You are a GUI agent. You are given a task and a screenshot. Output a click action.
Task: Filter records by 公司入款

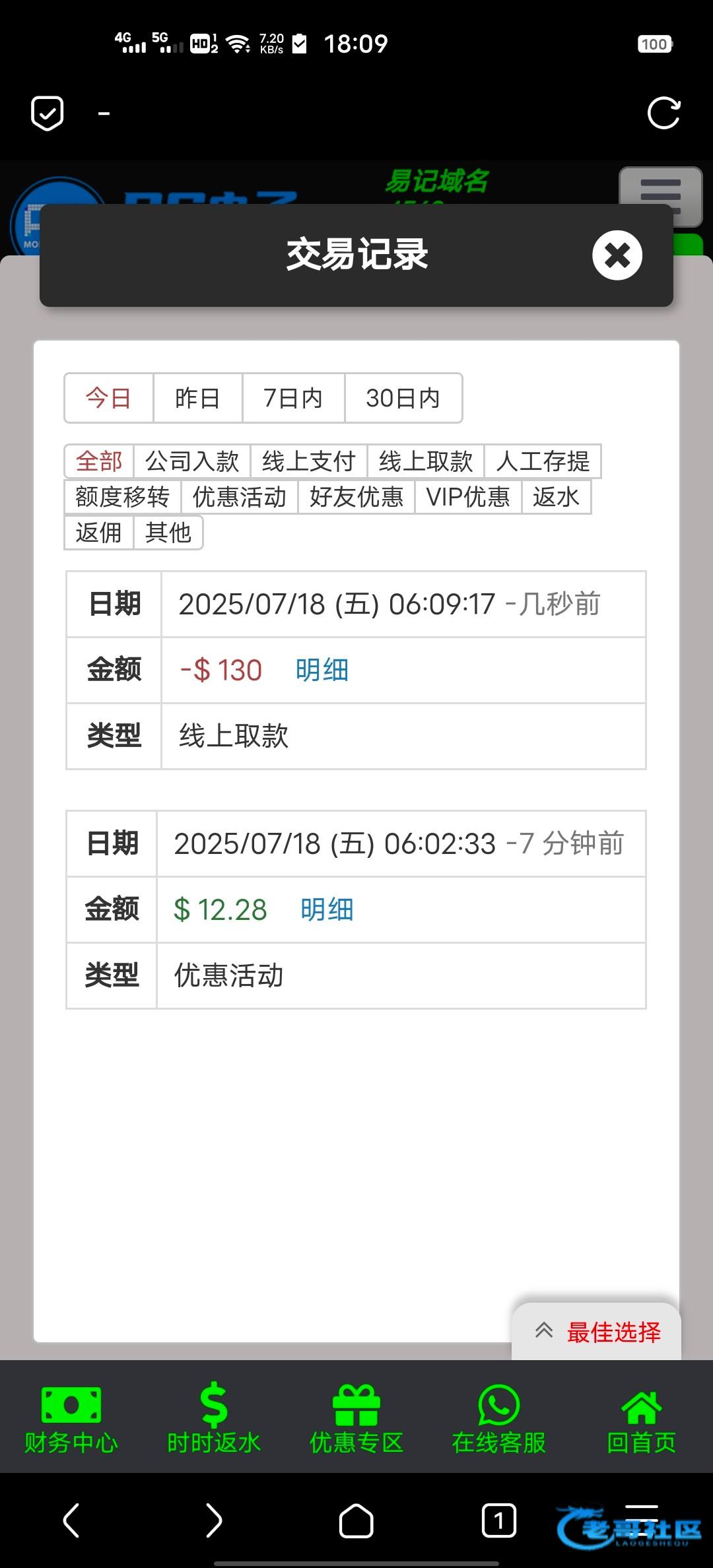coord(192,461)
